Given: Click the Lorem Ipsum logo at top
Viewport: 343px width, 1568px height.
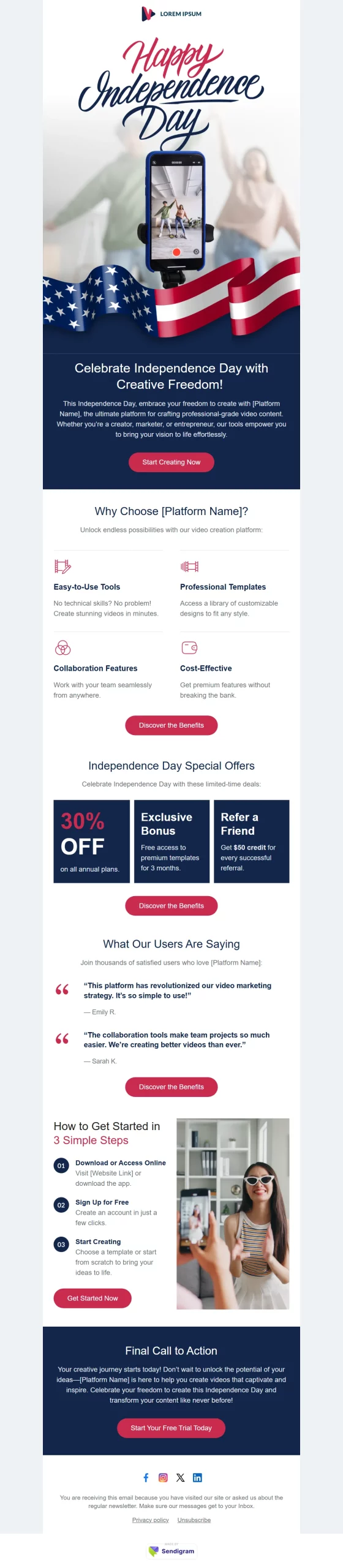Looking at the screenshot, I should pyautogui.click(x=171, y=13).
